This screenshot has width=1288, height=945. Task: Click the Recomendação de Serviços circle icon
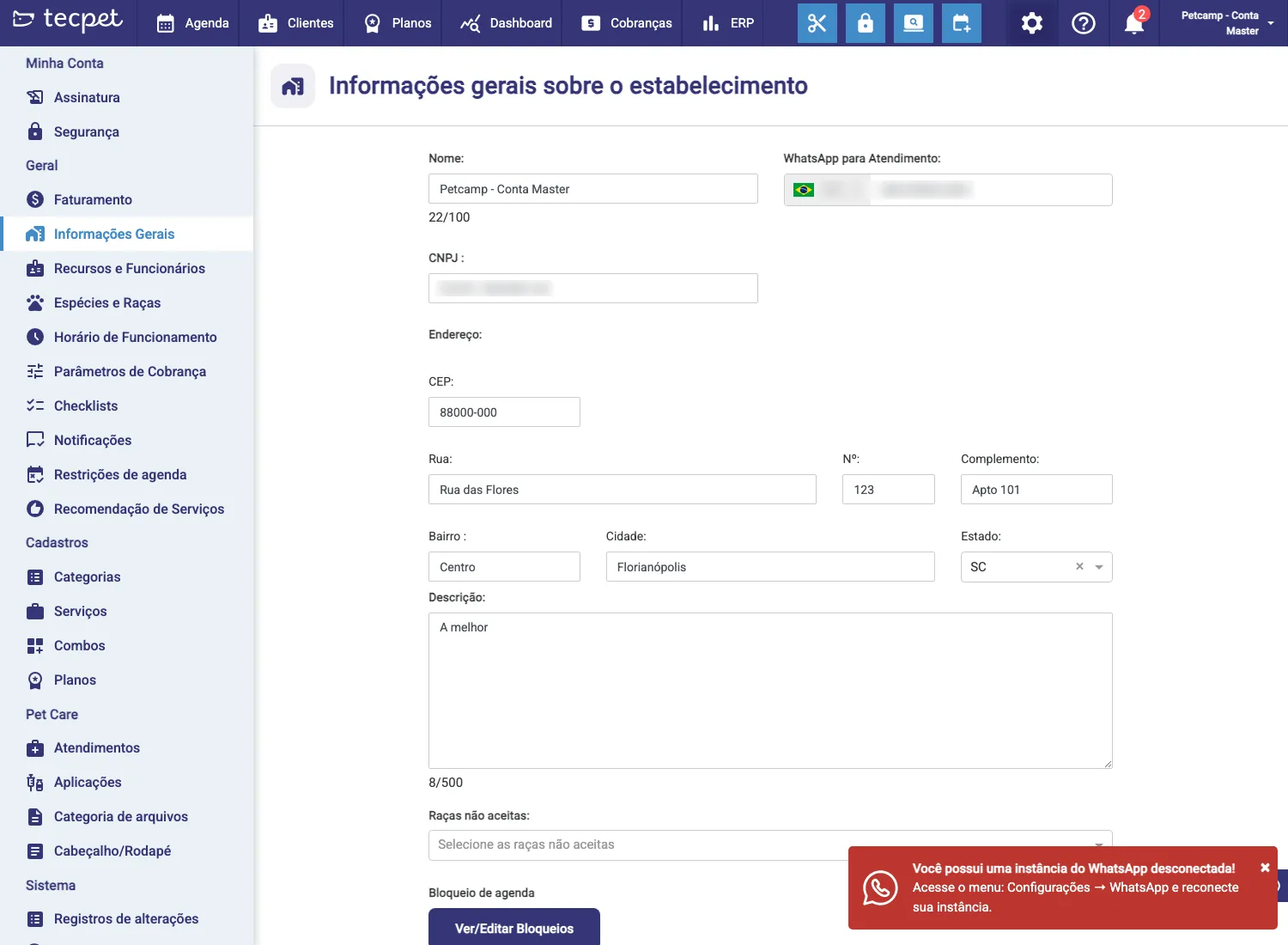35,509
